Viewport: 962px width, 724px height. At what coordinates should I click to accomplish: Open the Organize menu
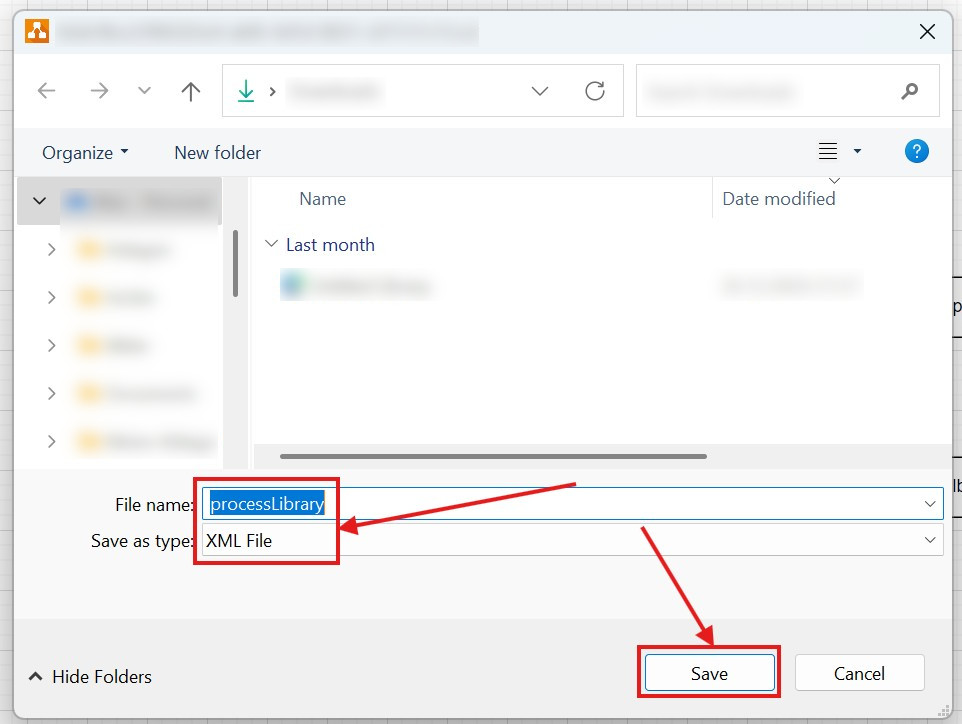pyautogui.click(x=85, y=153)
